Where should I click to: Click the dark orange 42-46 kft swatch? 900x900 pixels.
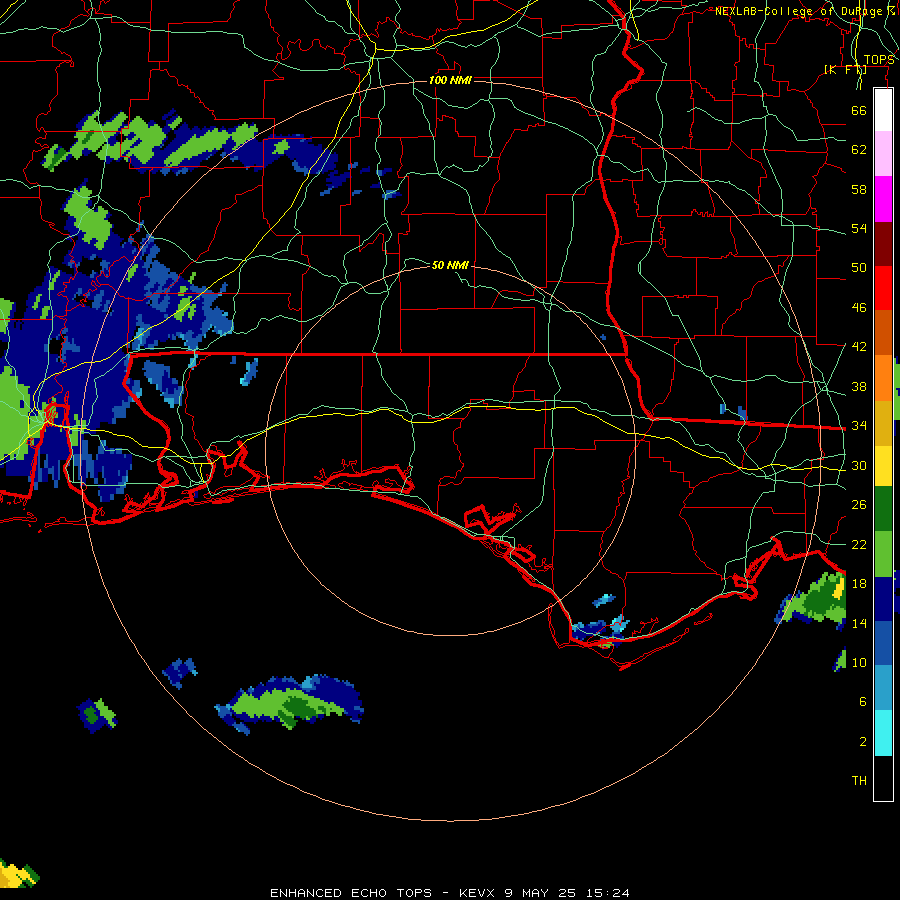click(x=883, y=333)
